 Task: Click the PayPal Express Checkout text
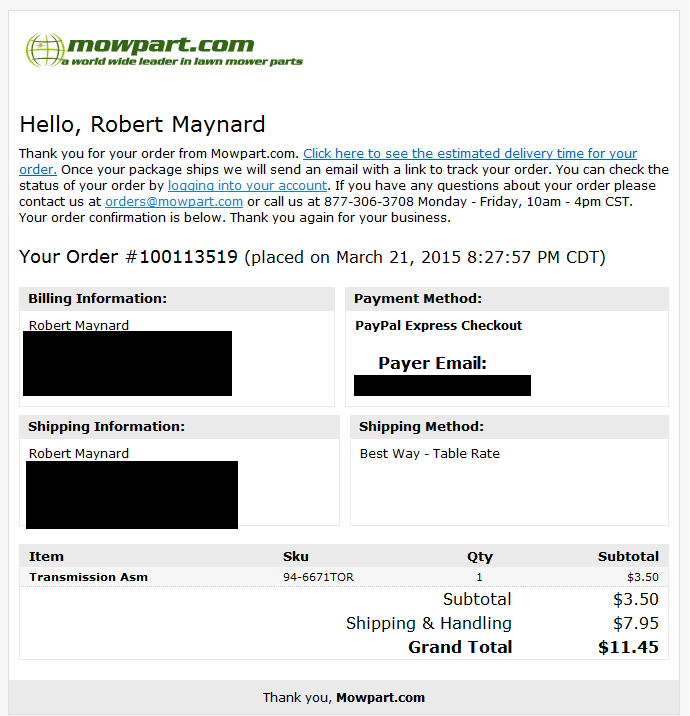click(438, 326)
